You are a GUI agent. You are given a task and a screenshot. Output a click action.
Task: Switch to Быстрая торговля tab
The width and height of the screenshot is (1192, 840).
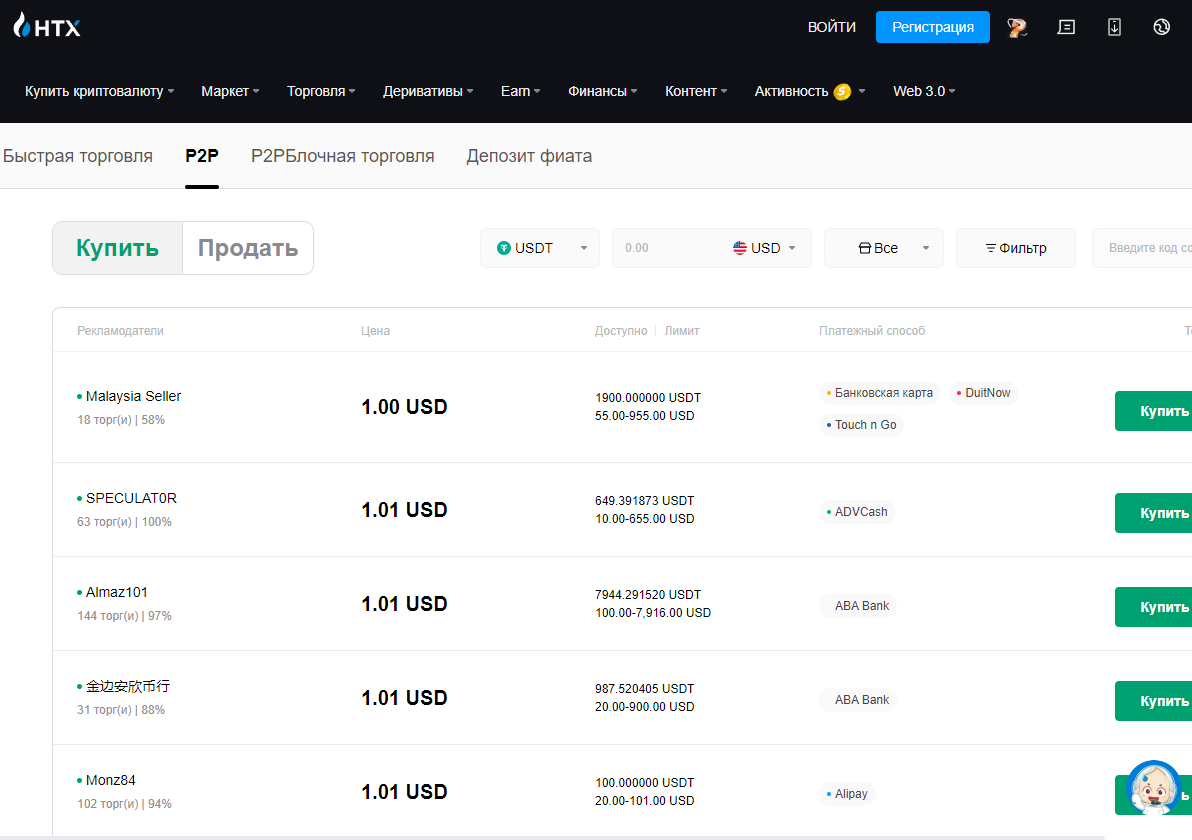[78, 156]
